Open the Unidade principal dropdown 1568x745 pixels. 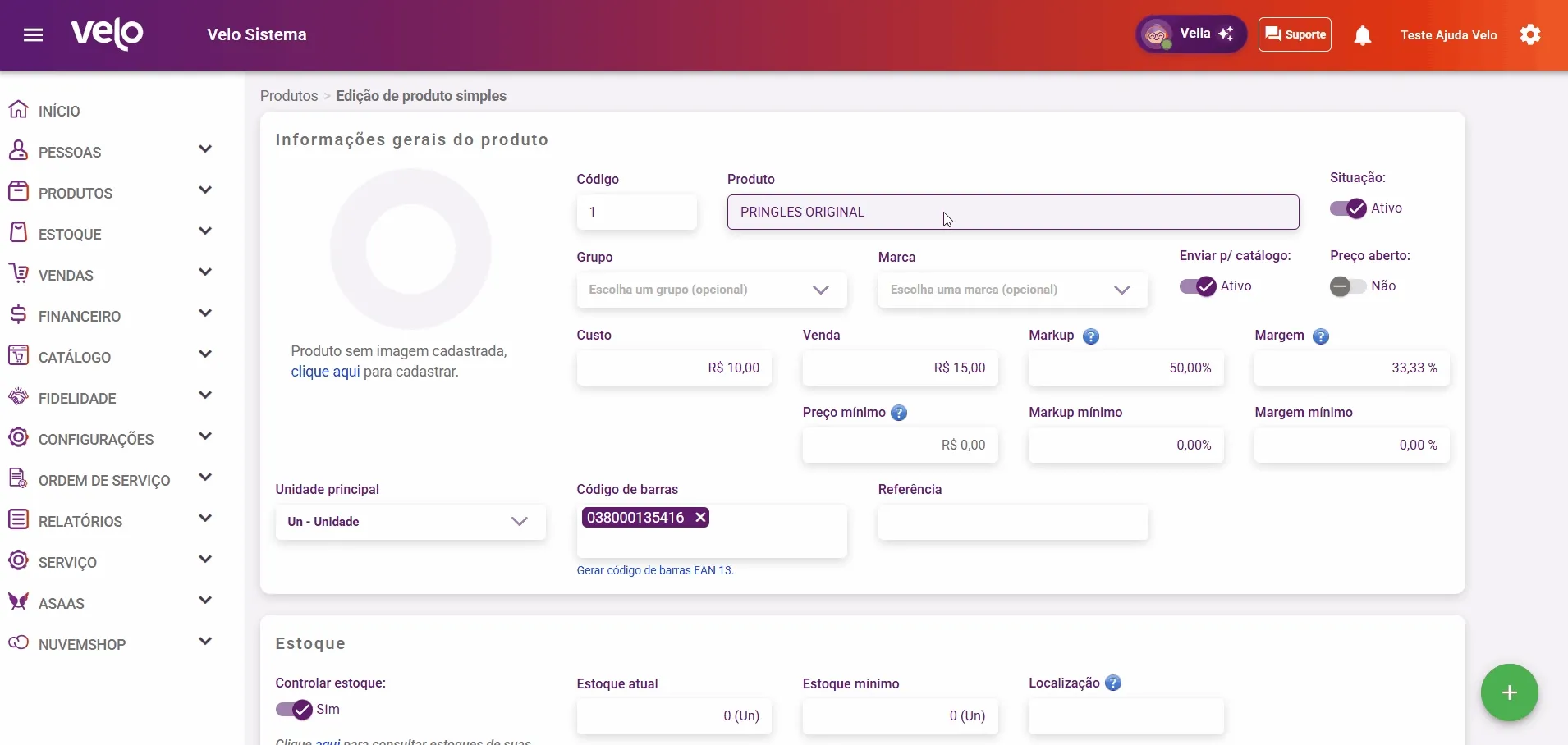(410, 522)
